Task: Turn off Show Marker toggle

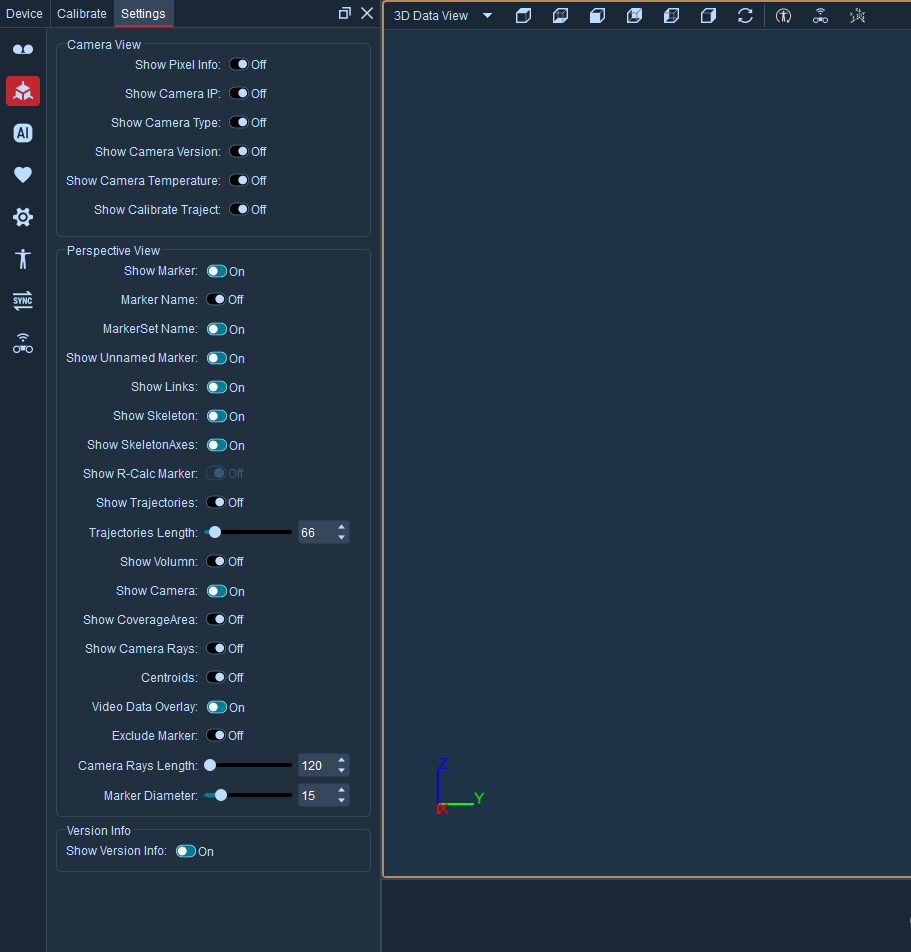Action: [217, 271]
